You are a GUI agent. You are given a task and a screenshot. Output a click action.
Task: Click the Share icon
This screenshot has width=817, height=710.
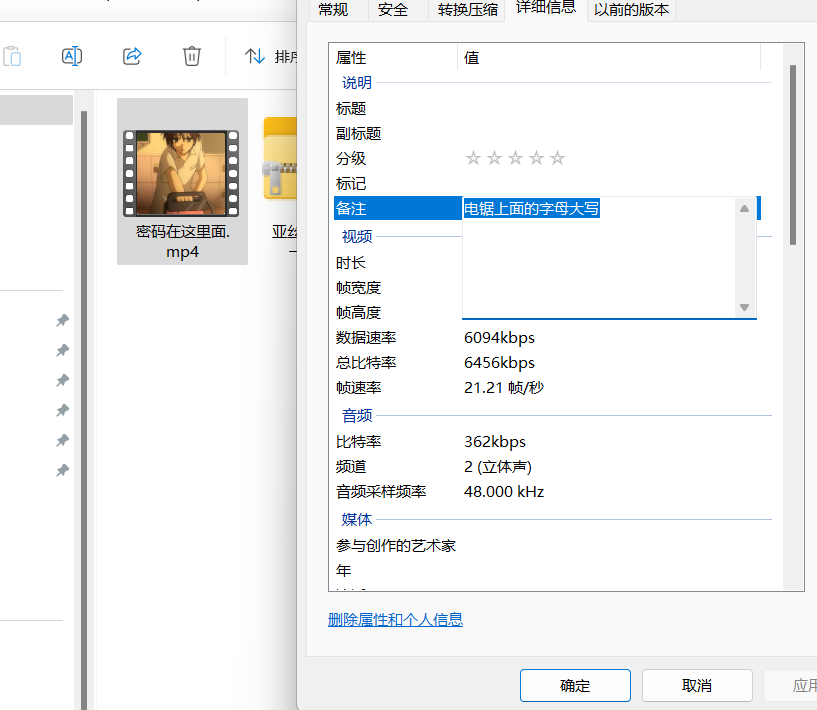(131, 56)
